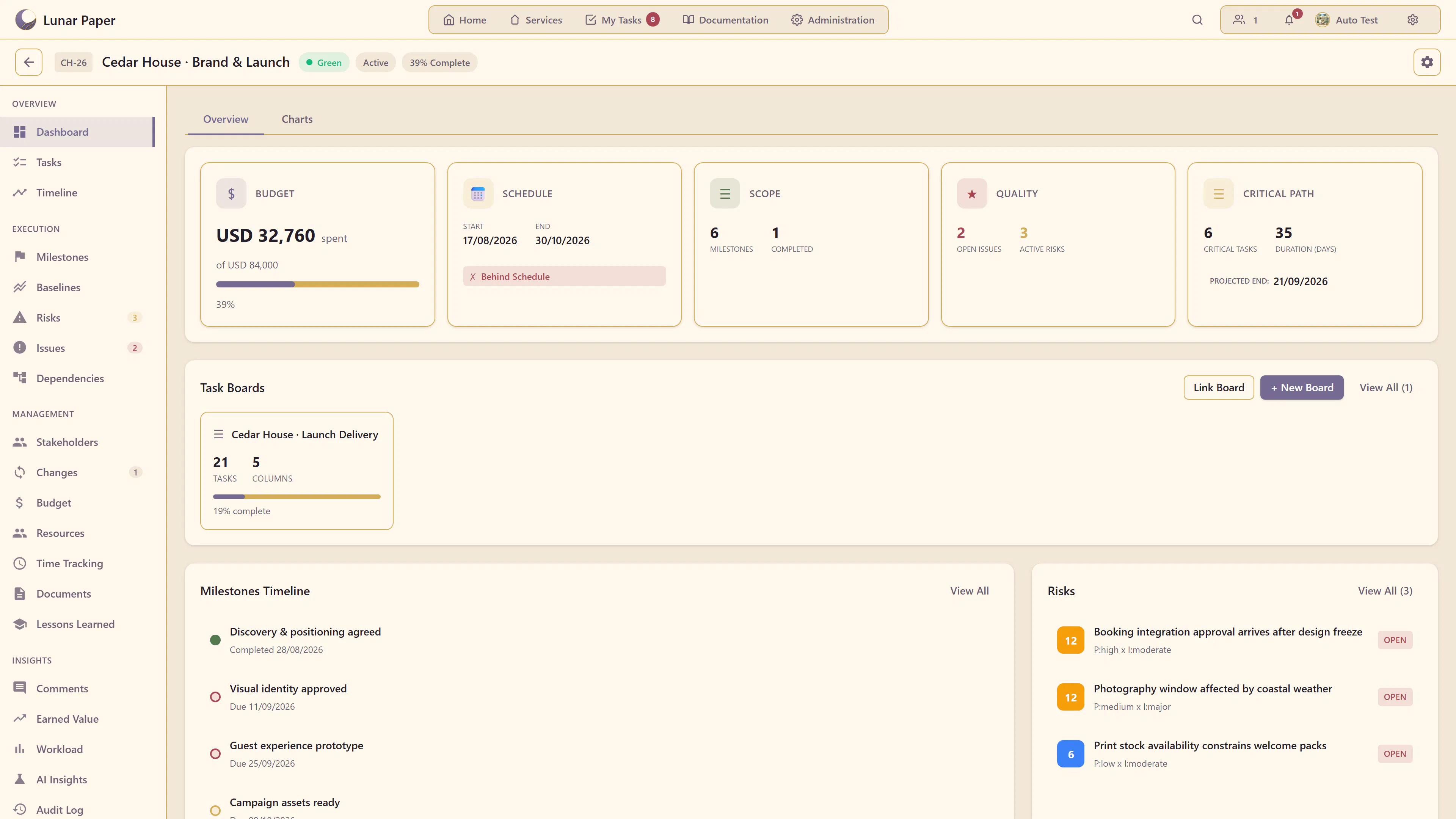This screenshot has width=1456, height=819.
Task: Open View All (3) risks
Action: tap(1385, 591)
